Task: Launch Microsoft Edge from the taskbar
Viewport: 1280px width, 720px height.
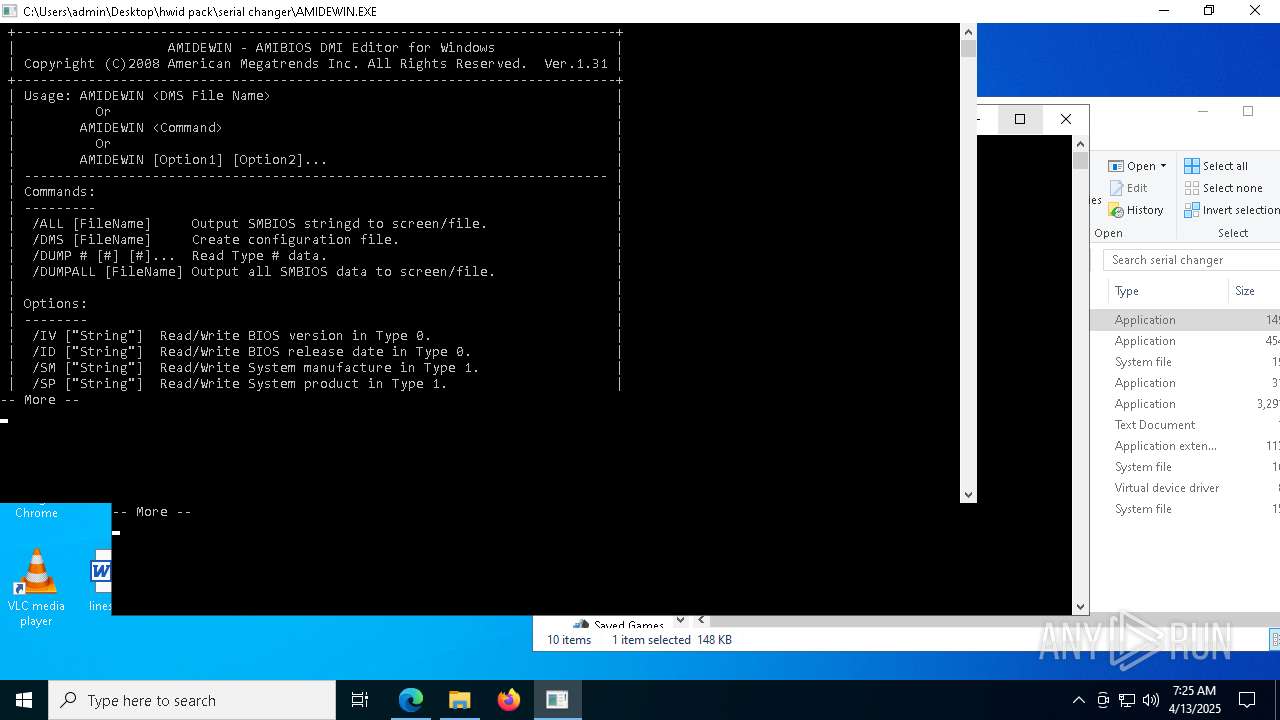Action: [411, 700]
